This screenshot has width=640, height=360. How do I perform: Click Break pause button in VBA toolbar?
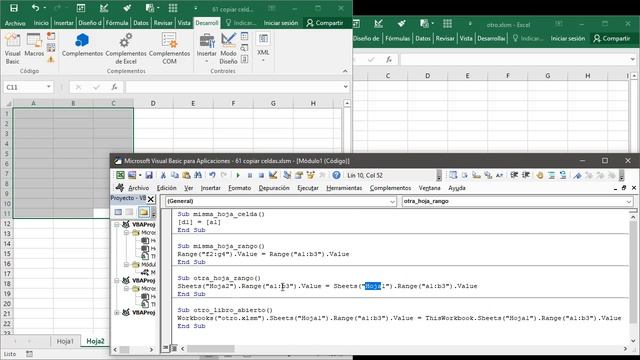point(250,175)
